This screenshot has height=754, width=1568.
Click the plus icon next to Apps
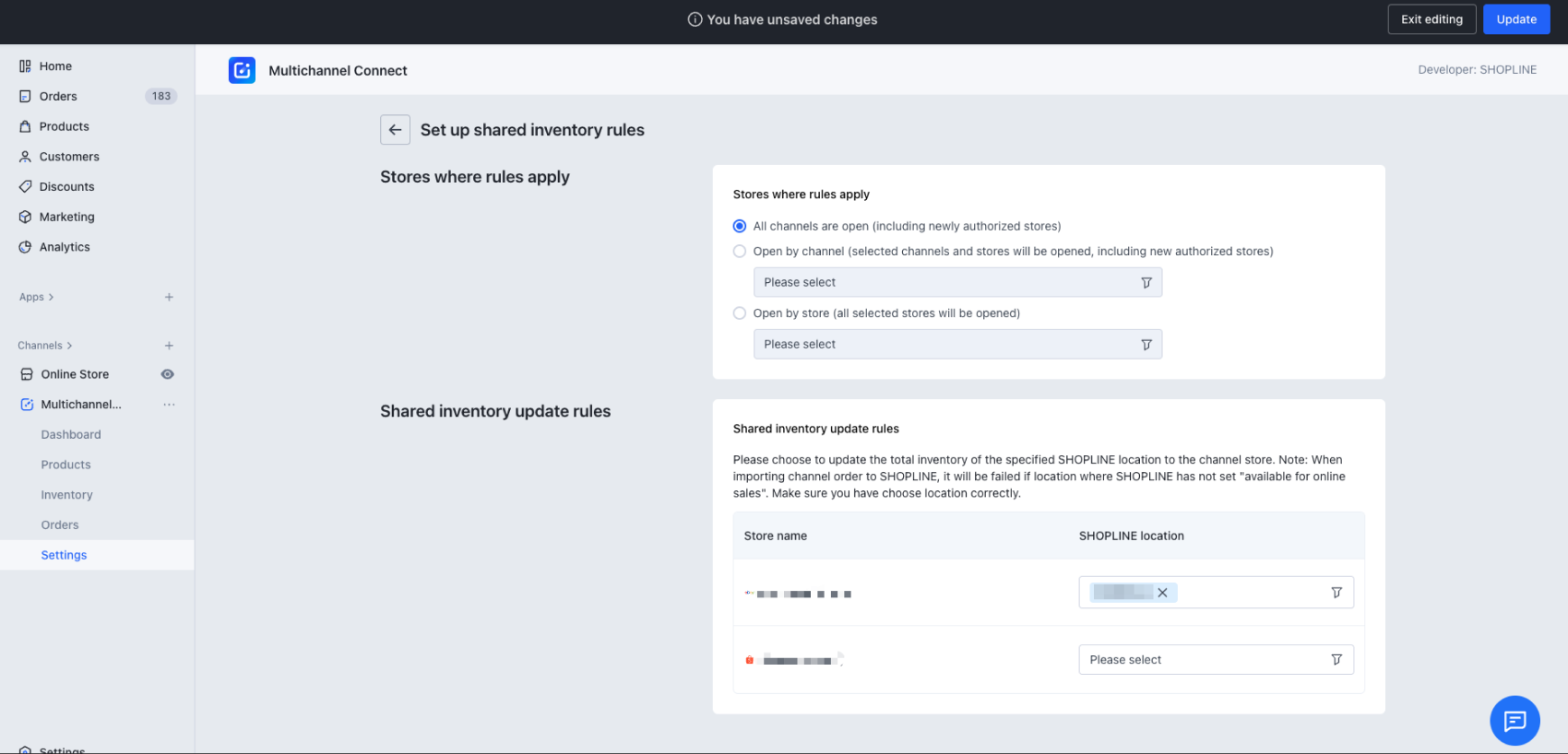tap(169, 297)
